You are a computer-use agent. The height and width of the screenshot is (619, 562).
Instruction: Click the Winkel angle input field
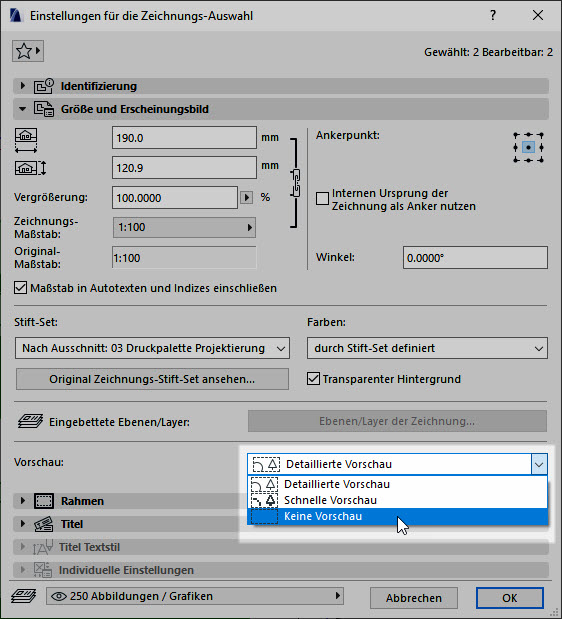pos(475,258)
